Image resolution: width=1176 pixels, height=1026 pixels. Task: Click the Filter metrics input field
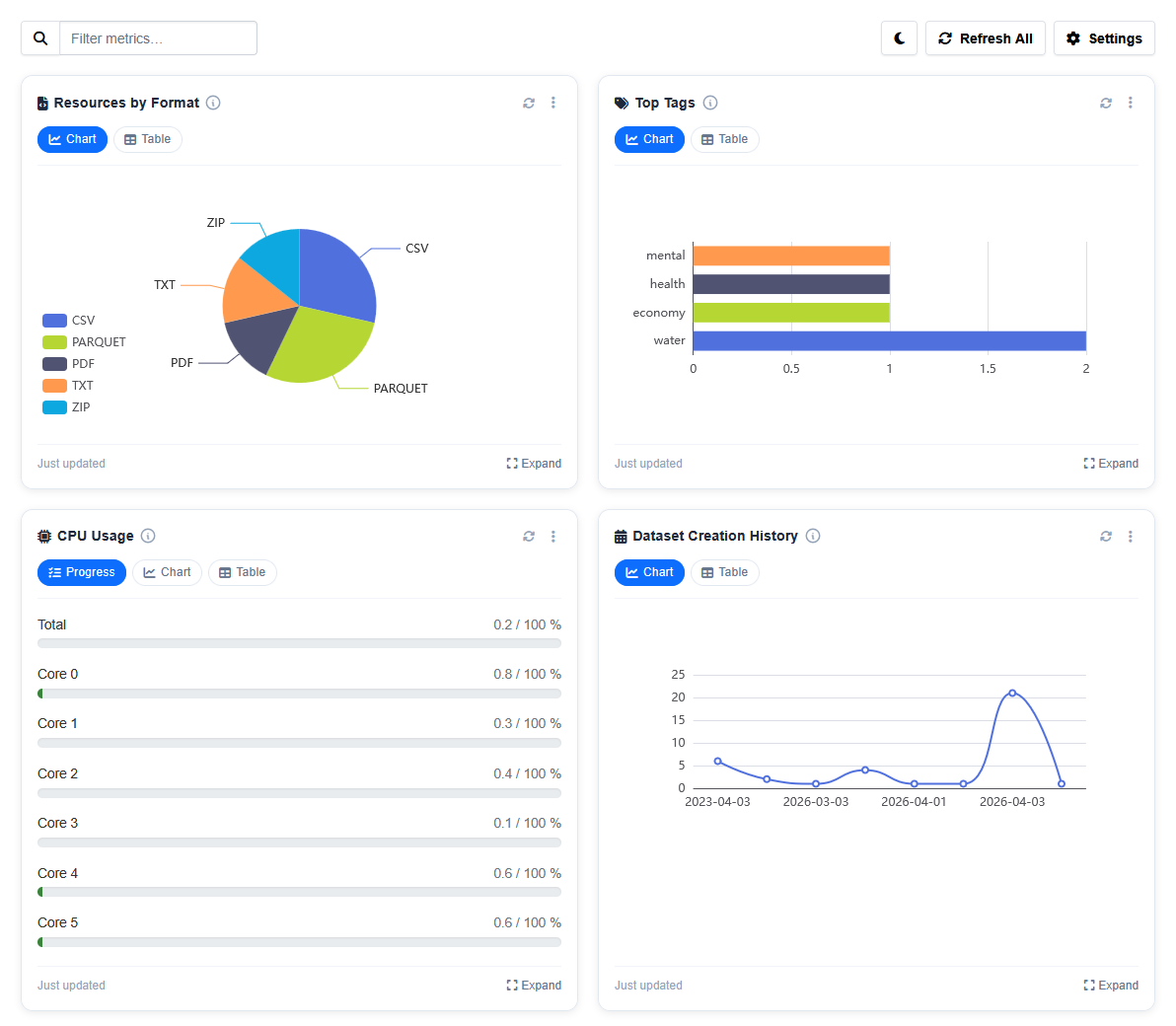158,37
